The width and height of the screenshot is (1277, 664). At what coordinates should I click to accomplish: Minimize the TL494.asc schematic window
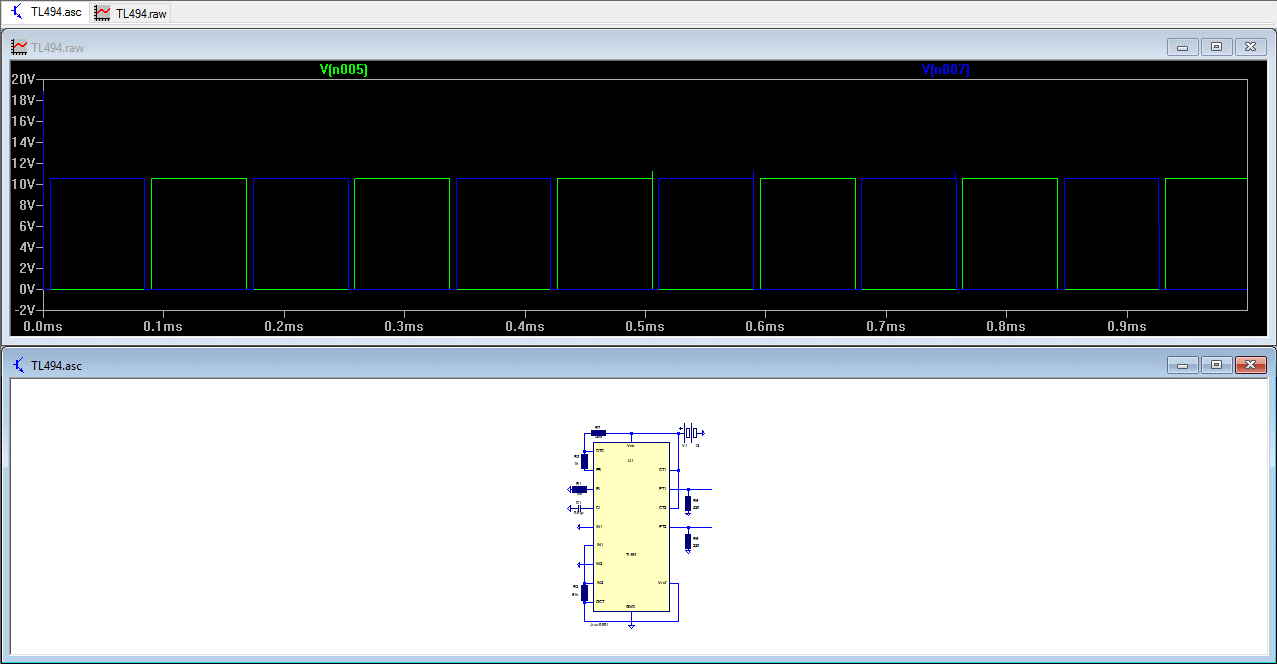tap(1183, 365)
